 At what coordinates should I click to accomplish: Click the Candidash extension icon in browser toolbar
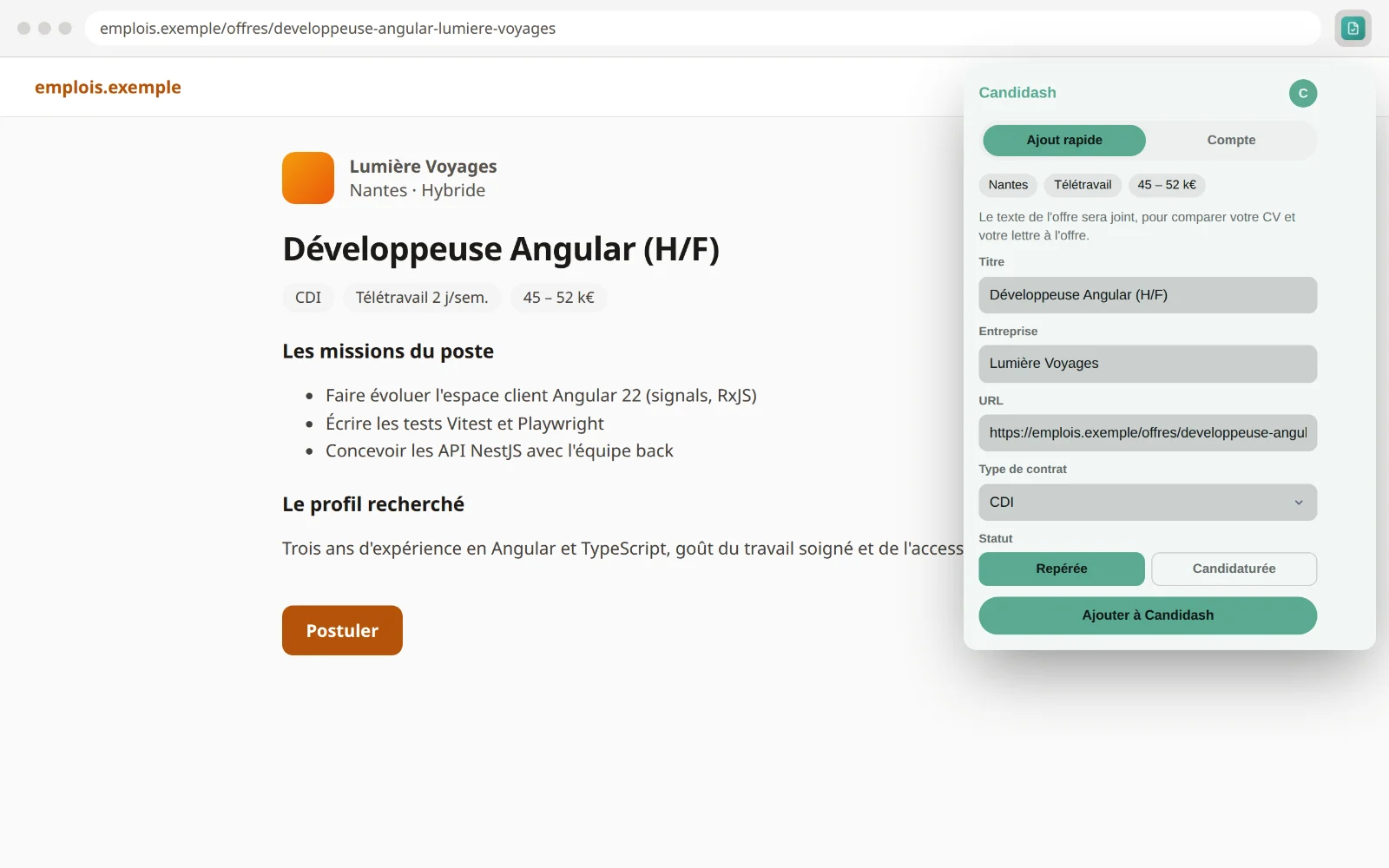coord(1353,29)
